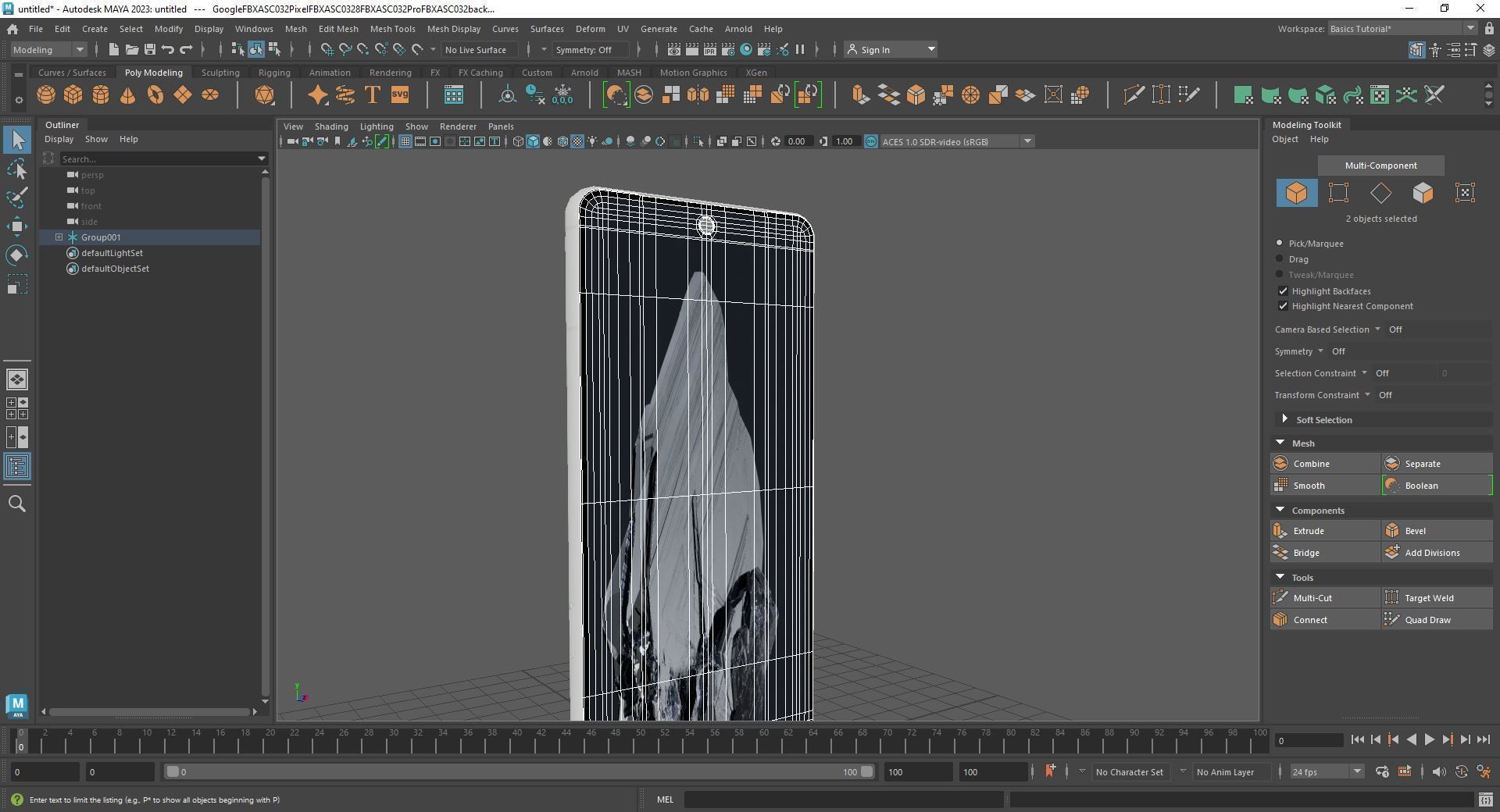
Task: Click the Outliner horizontal scrollbar
Action: (x=149, y=711)
